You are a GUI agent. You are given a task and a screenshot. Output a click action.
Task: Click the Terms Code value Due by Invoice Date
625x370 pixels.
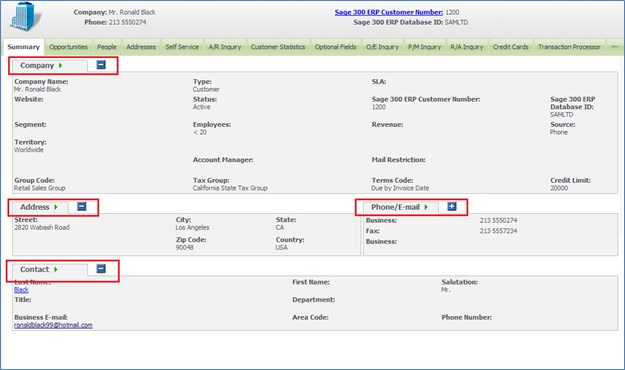[x=400, y=188]
